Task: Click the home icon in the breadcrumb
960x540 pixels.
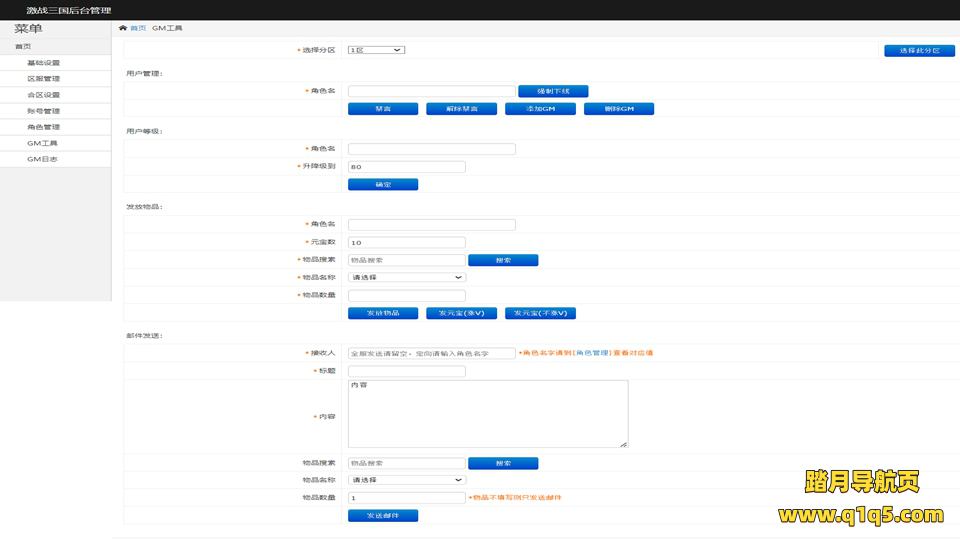Action: coord(123,29)
